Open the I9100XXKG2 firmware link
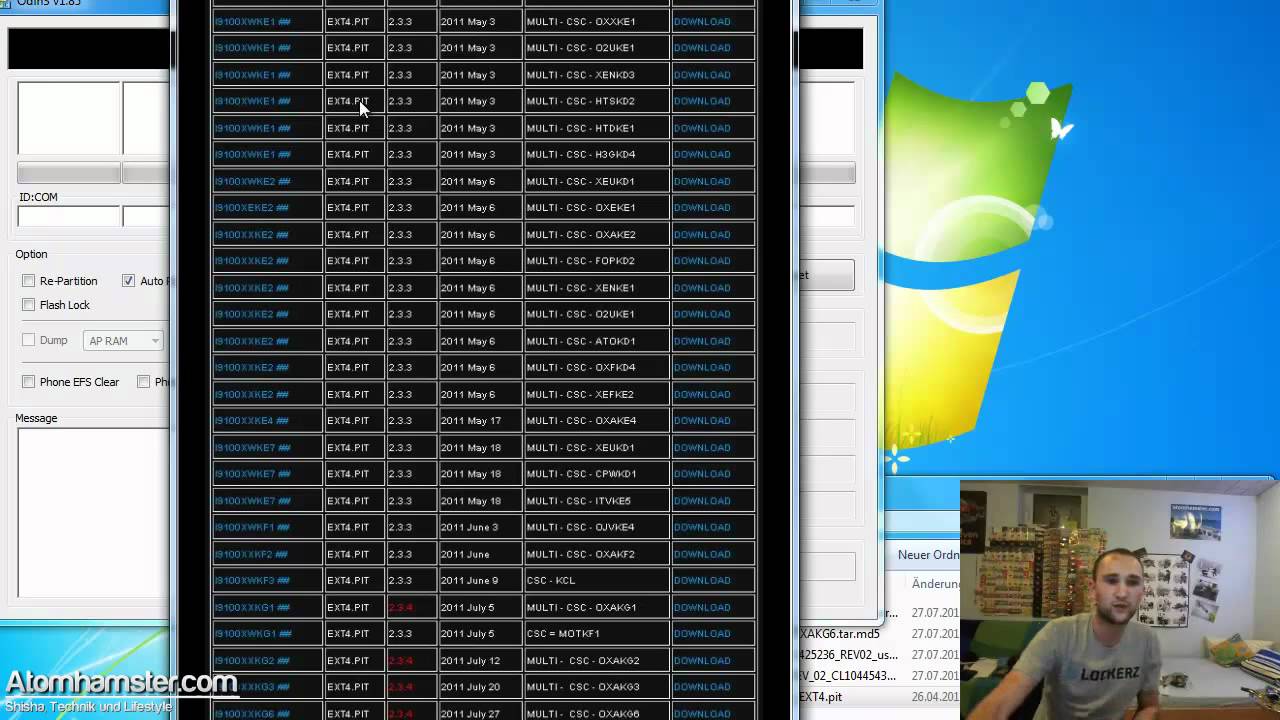Screen dimensions: 1280x720 252,660
